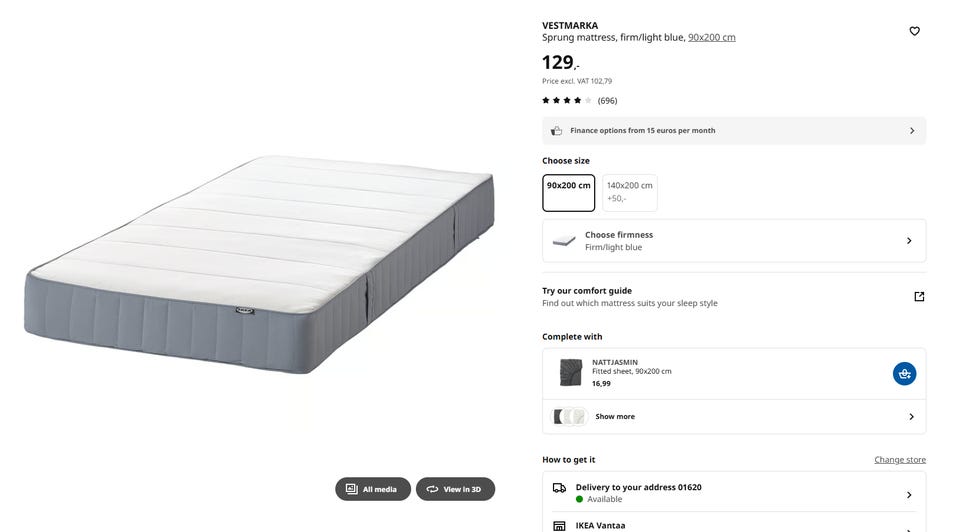Open the All media gallery
Screen dimensions: 960x532
373,489
